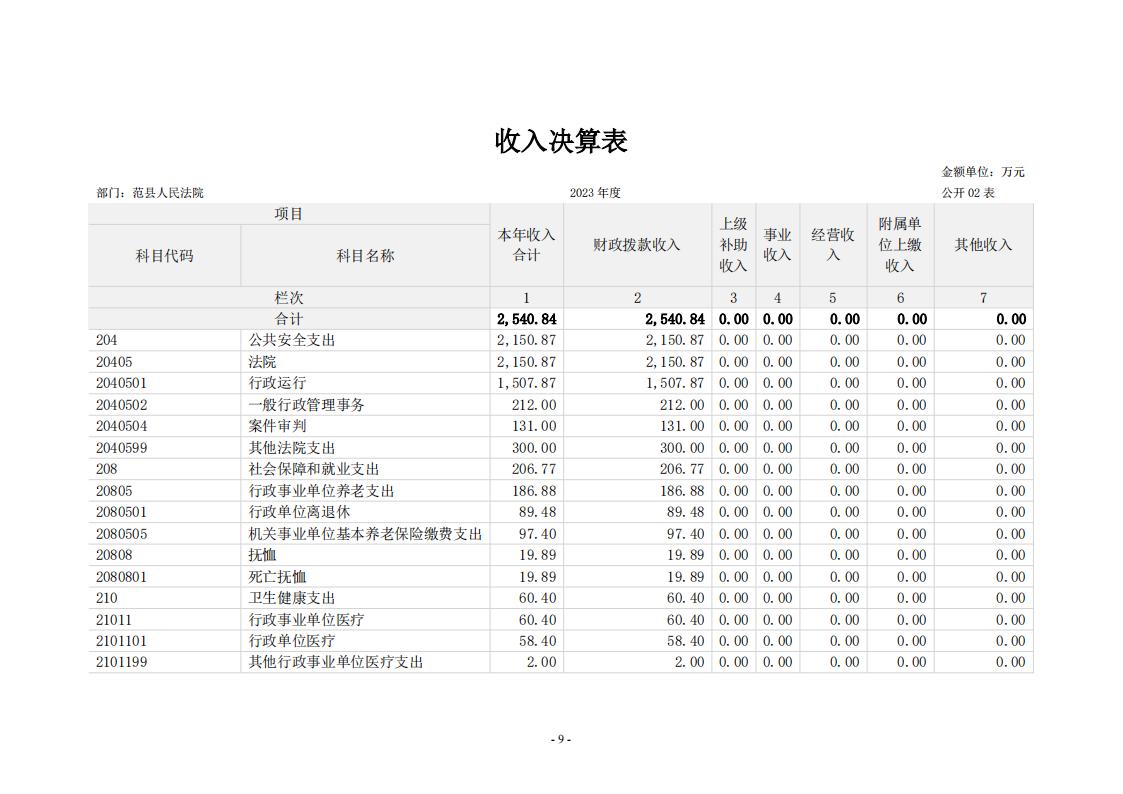Click the 抚恤 row name
The height and width of the screenshot is (794, 1123).
262,555
